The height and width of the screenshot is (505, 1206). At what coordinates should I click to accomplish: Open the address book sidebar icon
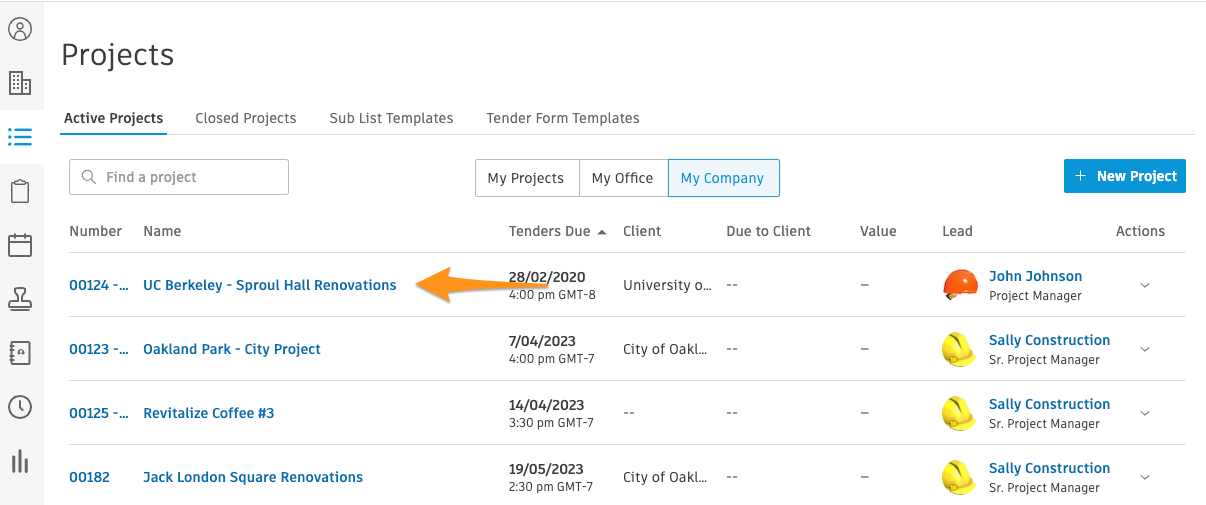point(20,353)
